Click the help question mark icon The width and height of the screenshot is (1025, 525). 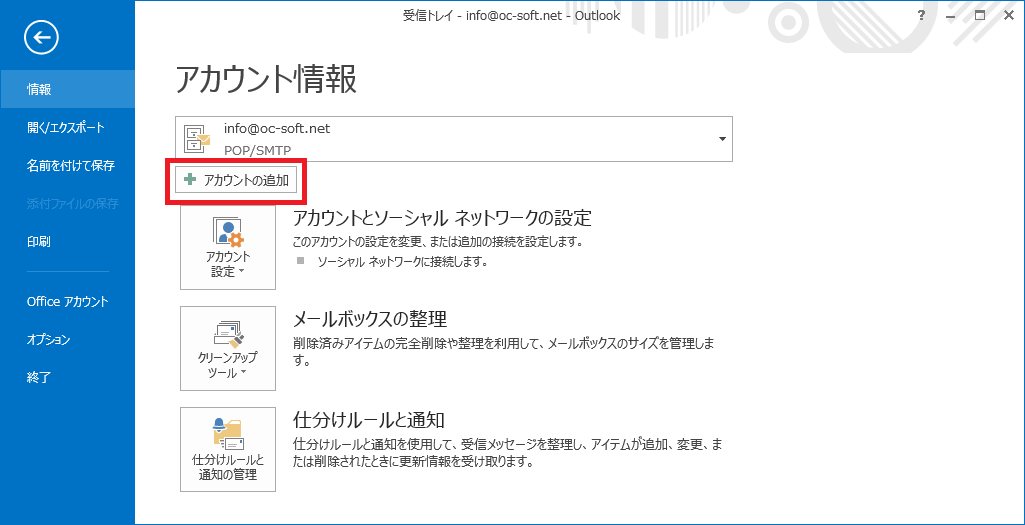pyautogui.click(x=922, y=16)
